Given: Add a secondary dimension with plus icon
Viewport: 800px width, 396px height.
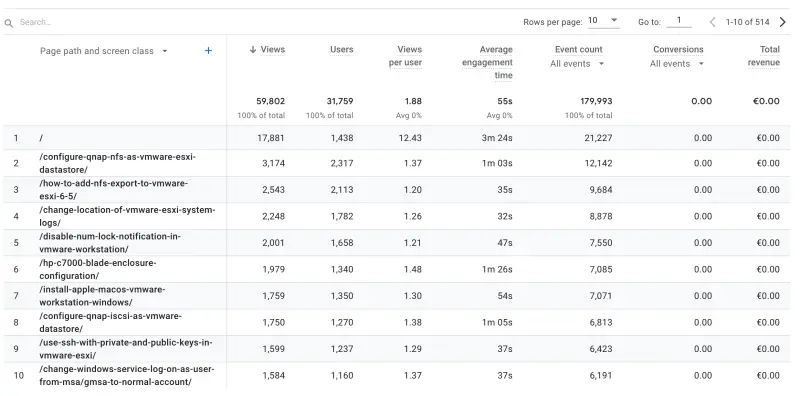Looking at the screenshot, I should (x=208, y=51).
